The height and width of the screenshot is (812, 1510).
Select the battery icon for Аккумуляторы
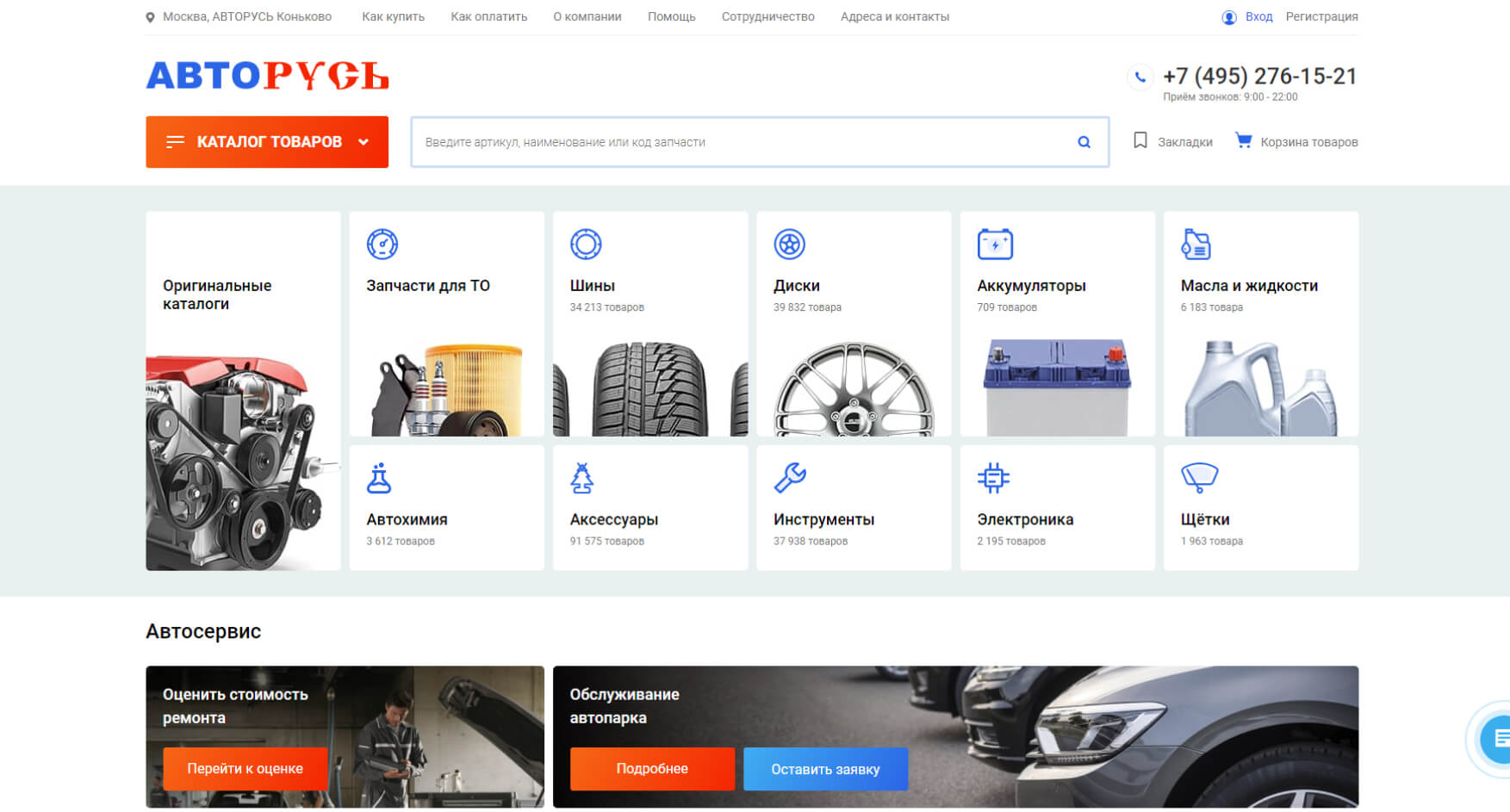(x=995, y=245)
